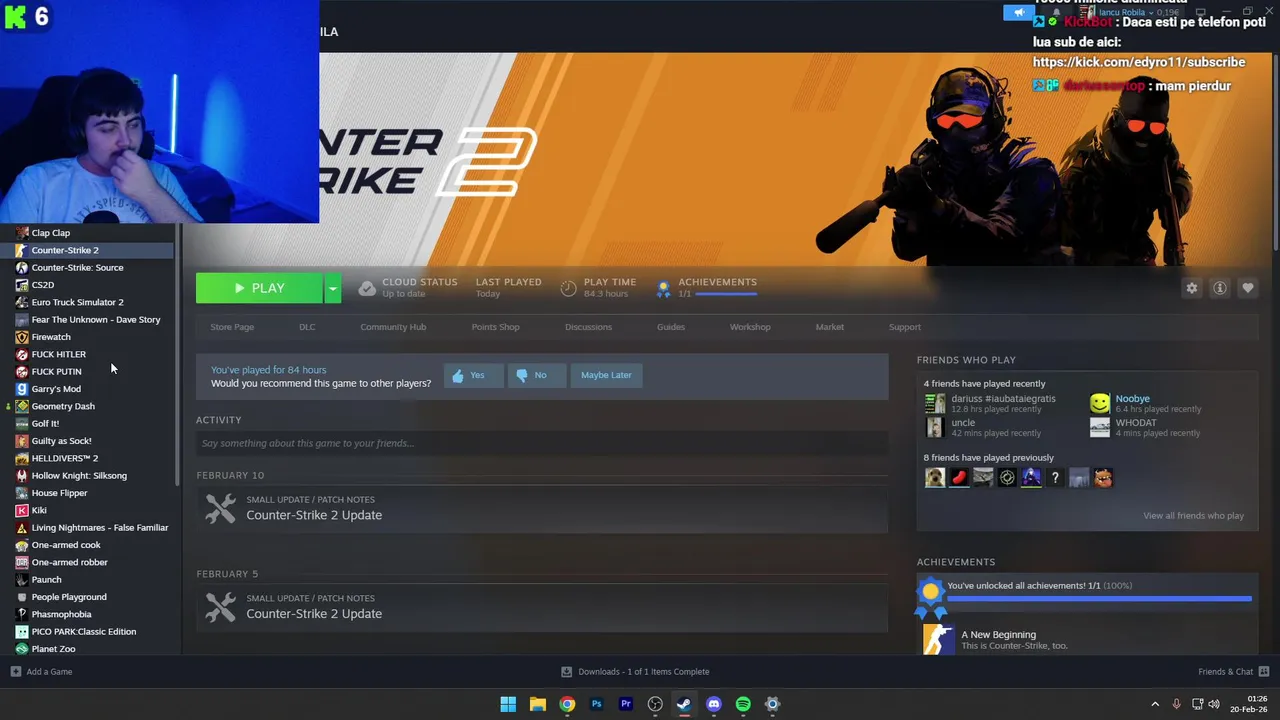
Task: Open the Guides tab
Action: pos(671,327)
